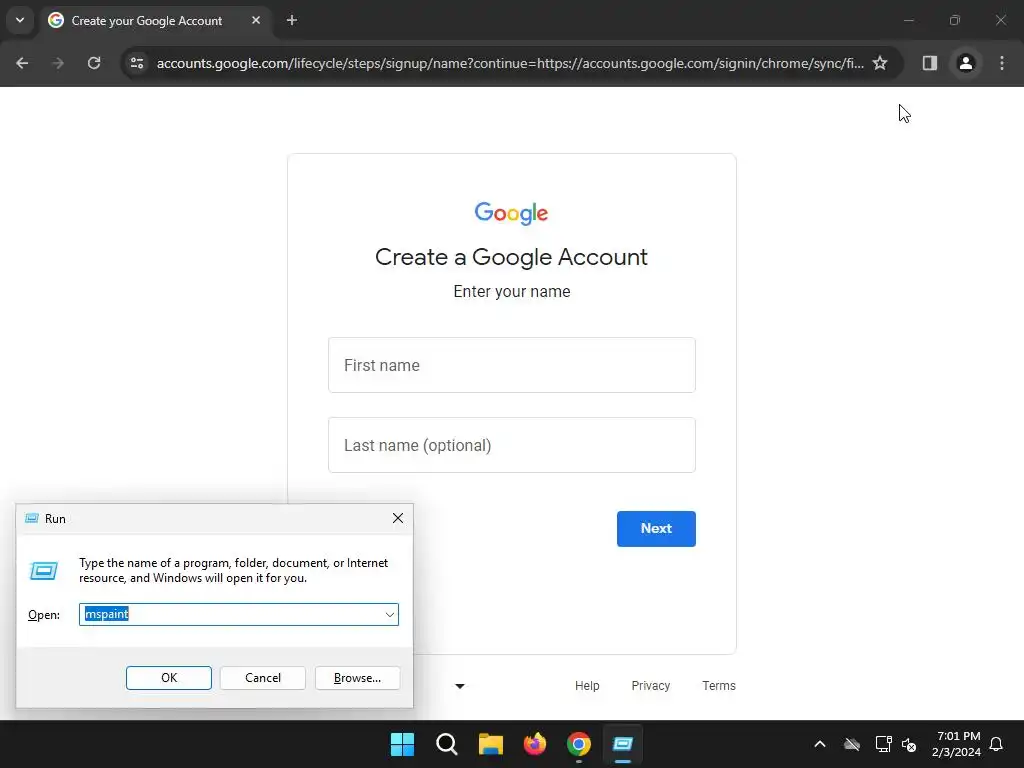Open File Explorer from taskbar
Screen dimensions: 1024x768
tap(490, 744)
